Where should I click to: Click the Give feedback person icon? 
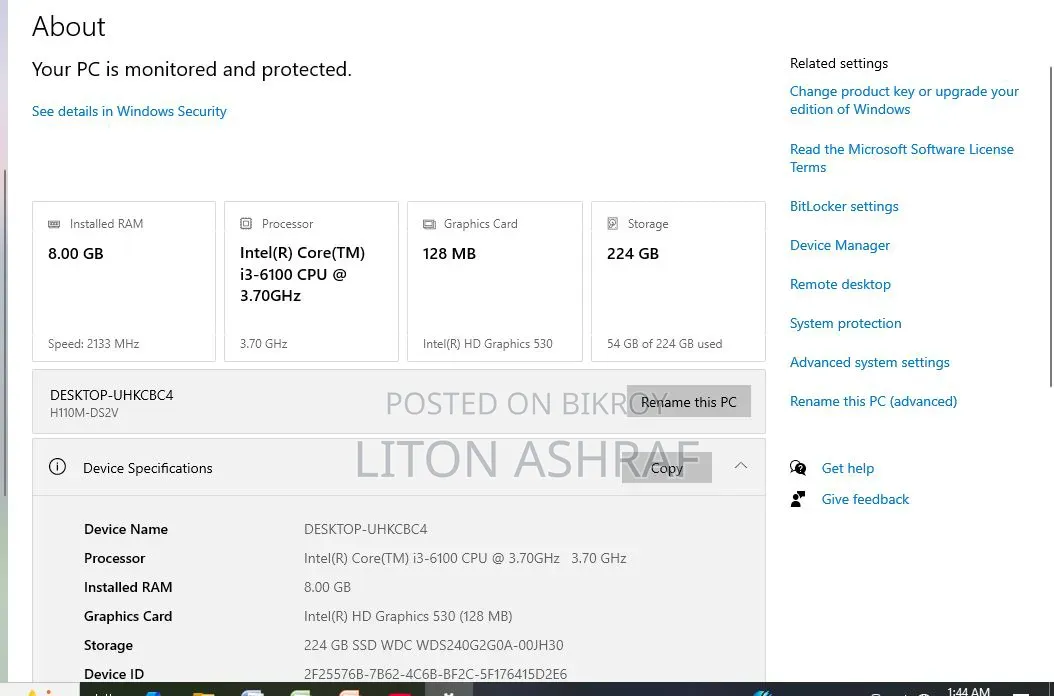click(798, 499)
